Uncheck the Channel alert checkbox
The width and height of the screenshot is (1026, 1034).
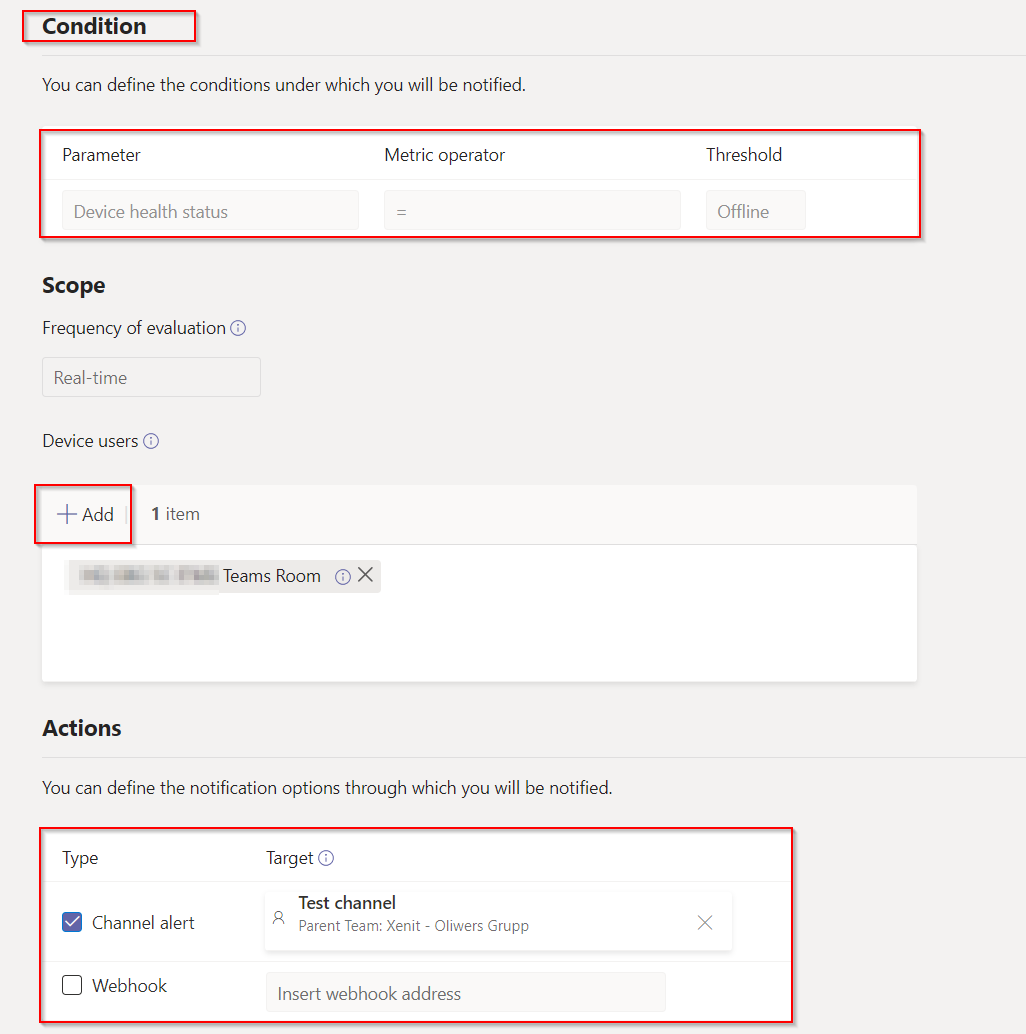[72, 922]
